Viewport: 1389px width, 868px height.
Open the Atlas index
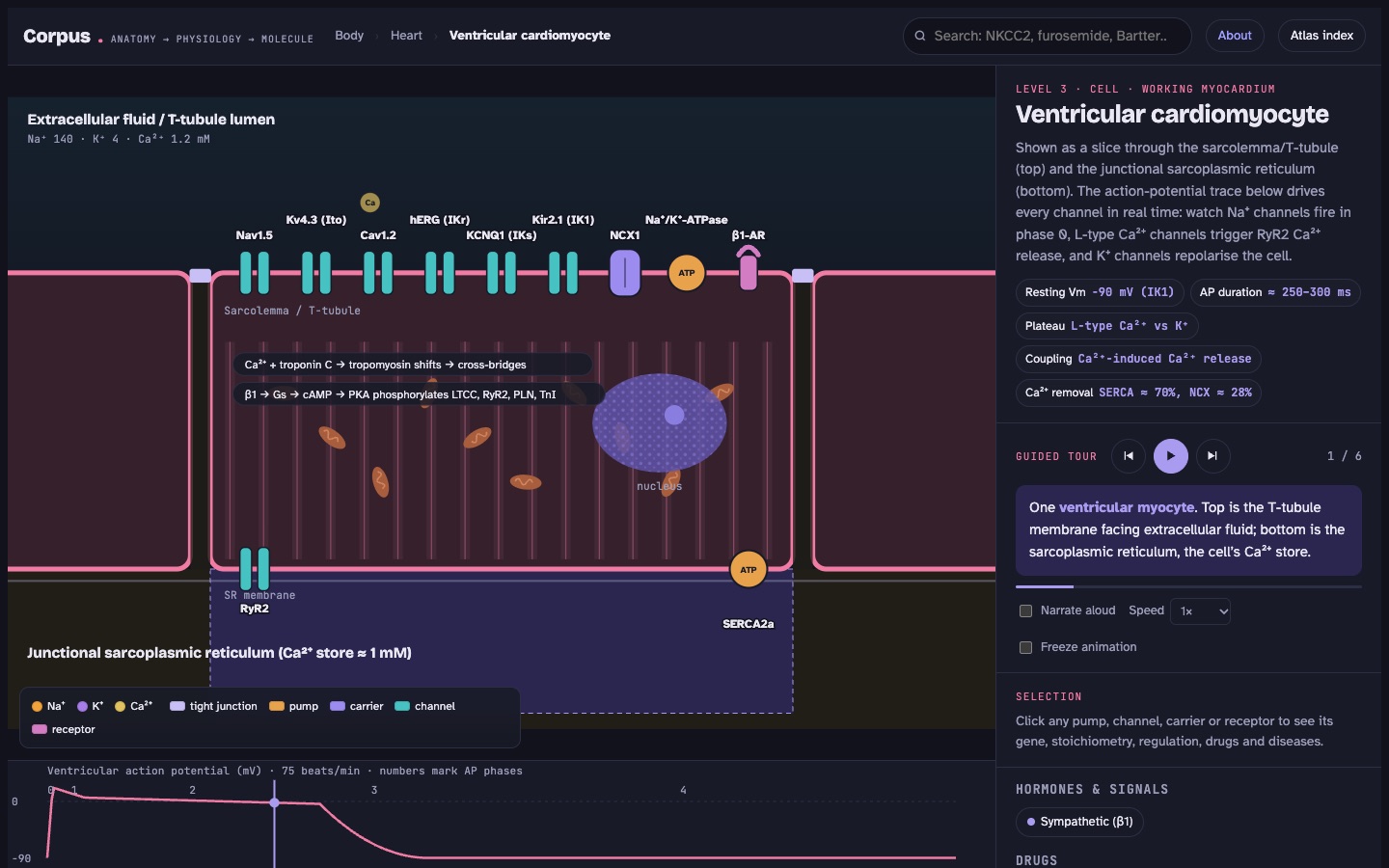[1321, 36]
